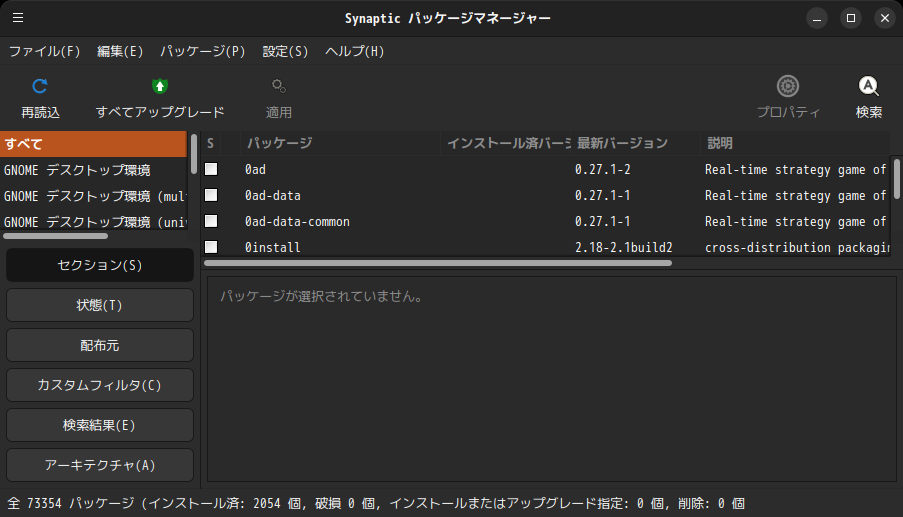The width and height of the screenshot is (903, 517).
Task: Open the ファイル(F) menu
Action: coord(44,51)
